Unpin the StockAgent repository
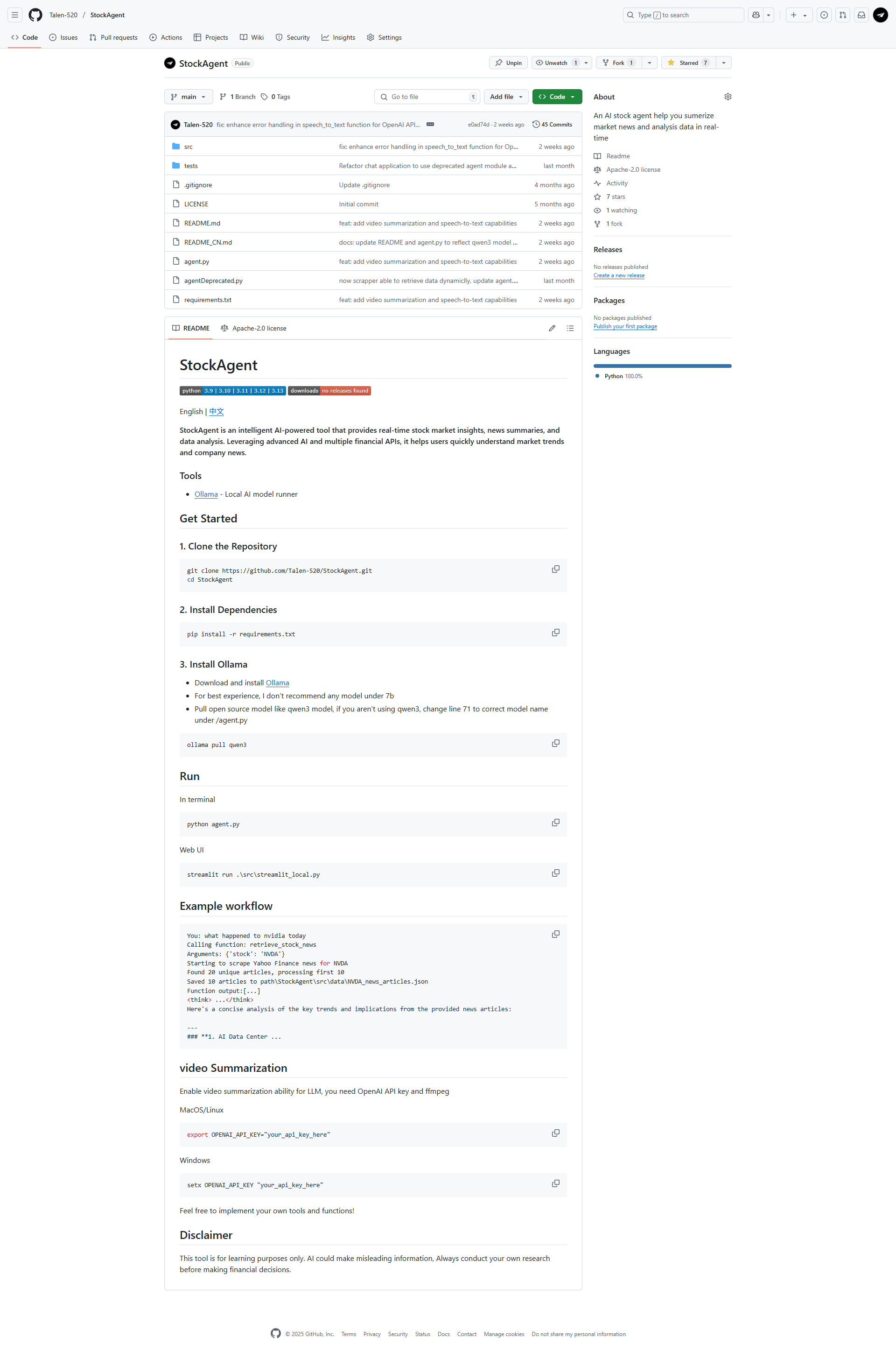 tap(508, 63)
